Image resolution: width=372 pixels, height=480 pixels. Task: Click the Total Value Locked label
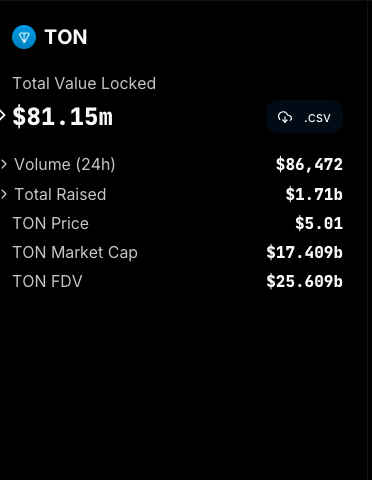point(84,83)
